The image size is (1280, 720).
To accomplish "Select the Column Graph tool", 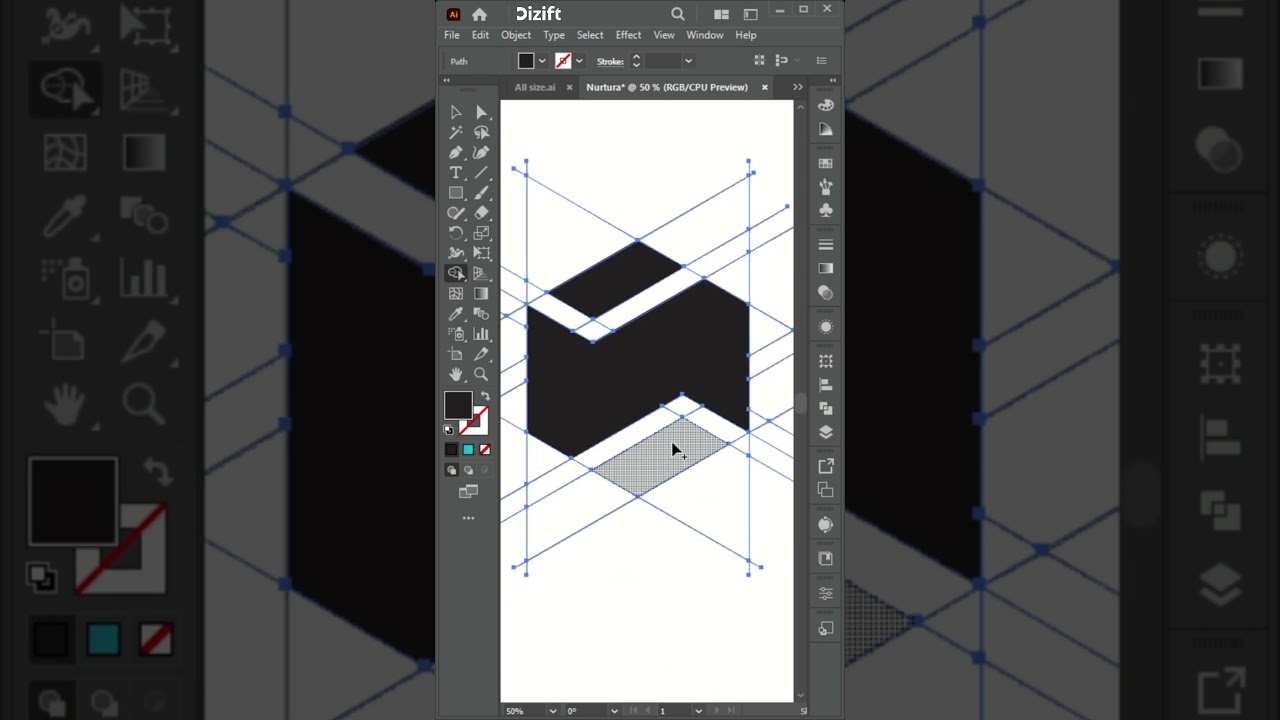I will (x=481, y=334).
